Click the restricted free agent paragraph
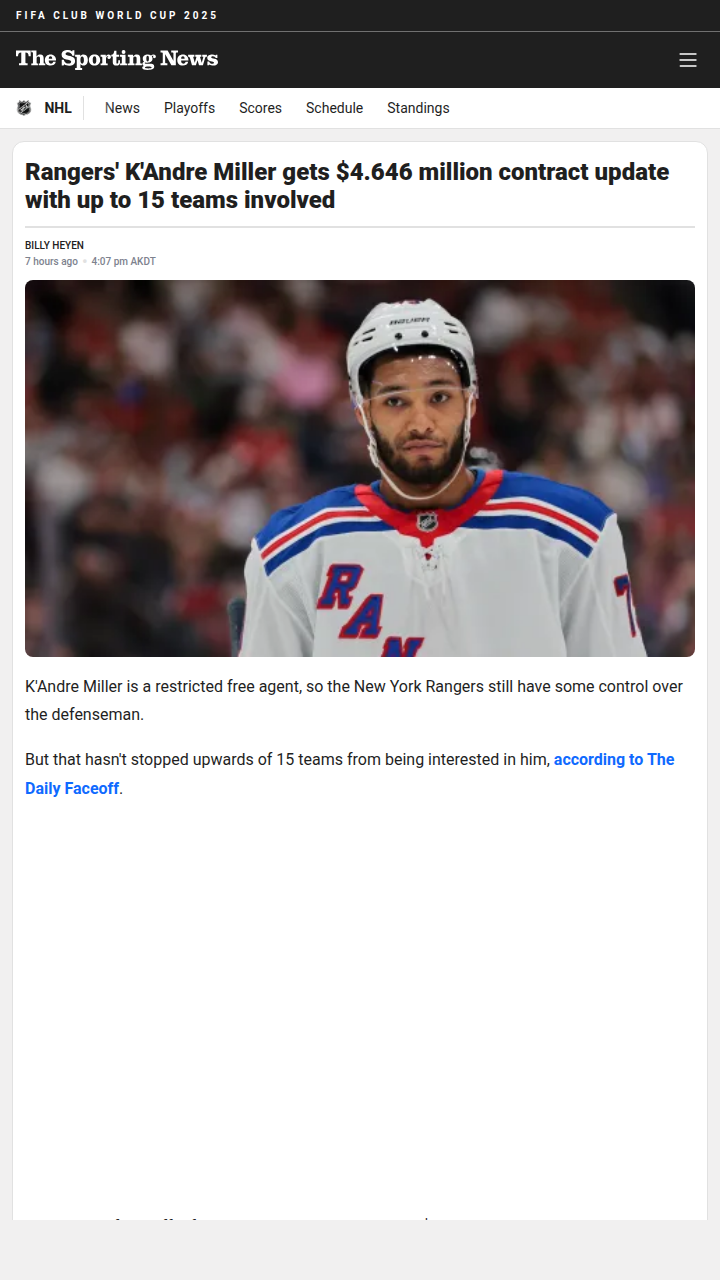 click(x=354, y=701)
